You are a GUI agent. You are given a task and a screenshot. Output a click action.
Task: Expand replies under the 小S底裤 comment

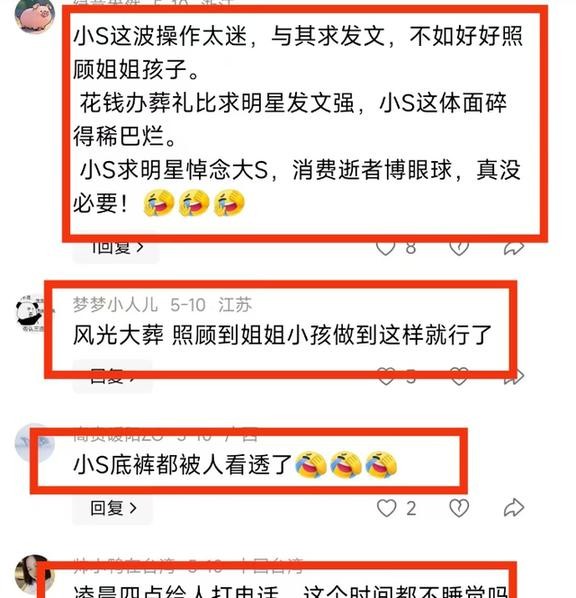[x=113, y=508]
